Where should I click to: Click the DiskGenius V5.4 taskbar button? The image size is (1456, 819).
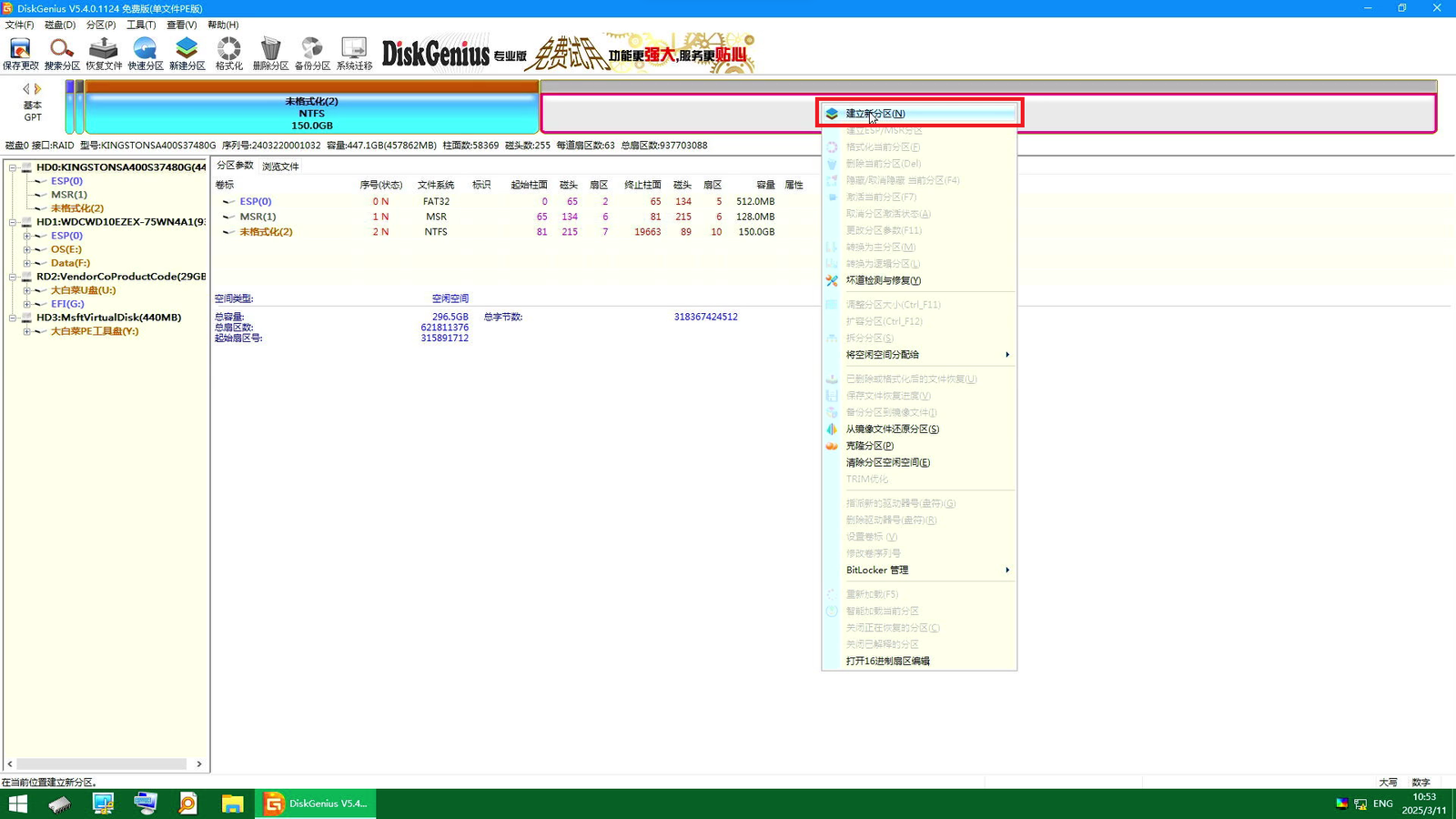point(316,804)
